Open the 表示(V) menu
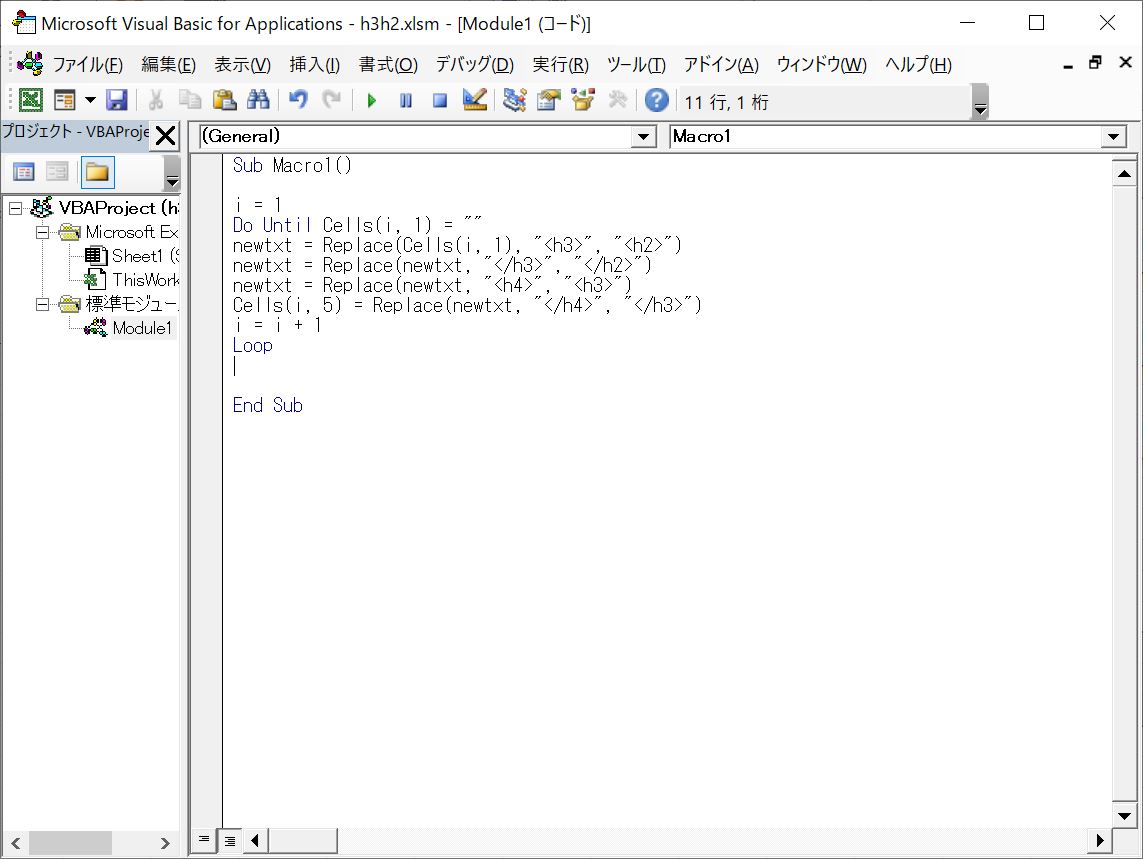 coord(242,65)
